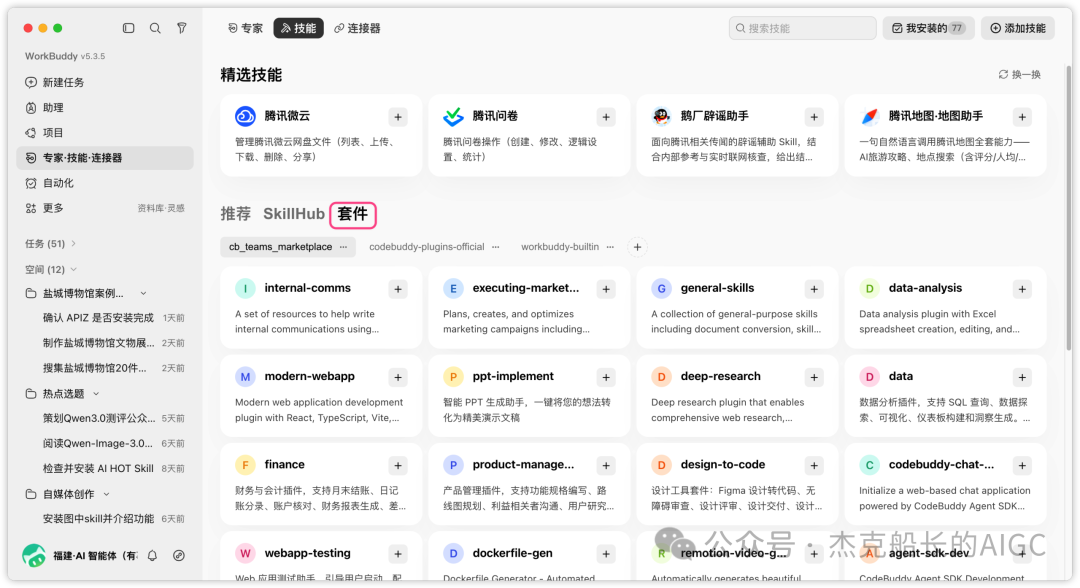Install codebuddy-chat plugin via plus button
The width and height of the screenshot is (1080, 588).
tap(1022, 466)
